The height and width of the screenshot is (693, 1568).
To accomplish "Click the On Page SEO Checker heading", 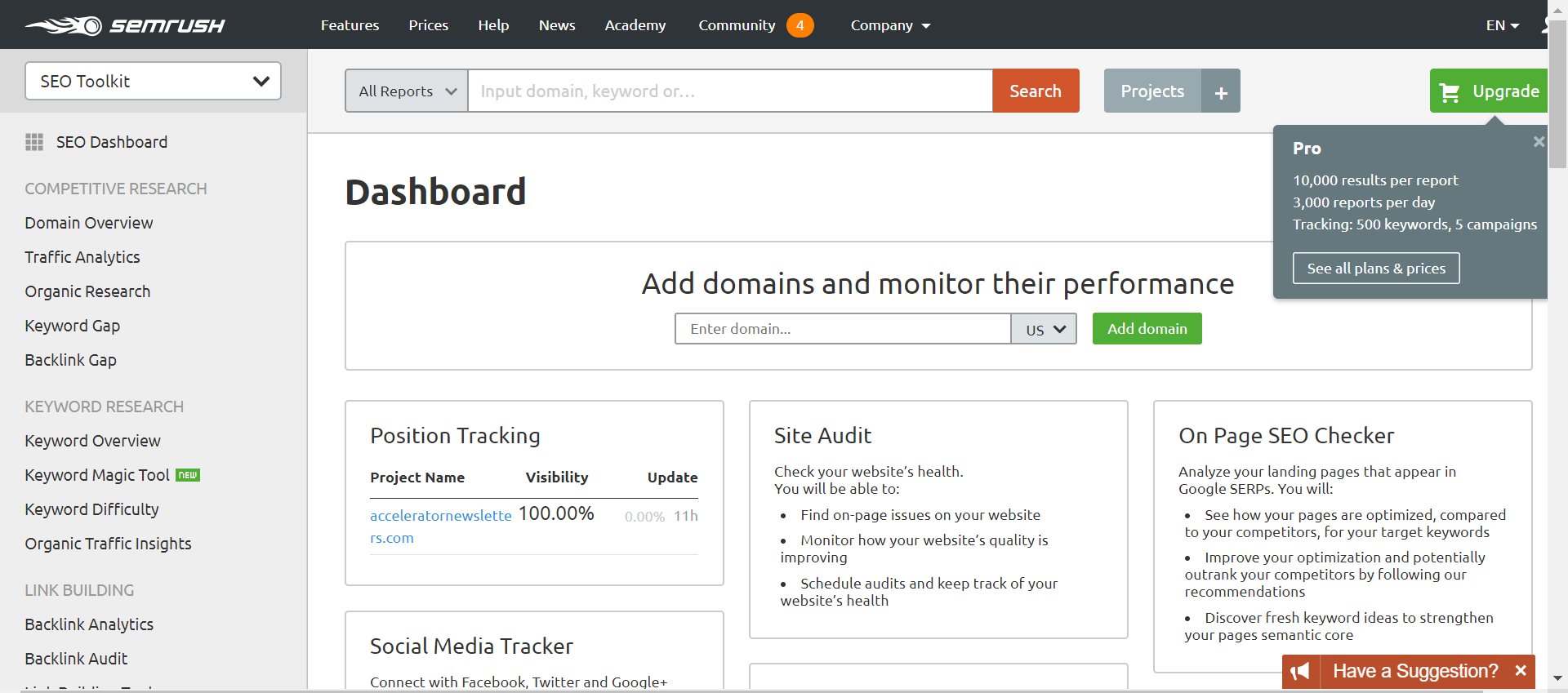I will pyautogui.click(x=1286, y=436).
